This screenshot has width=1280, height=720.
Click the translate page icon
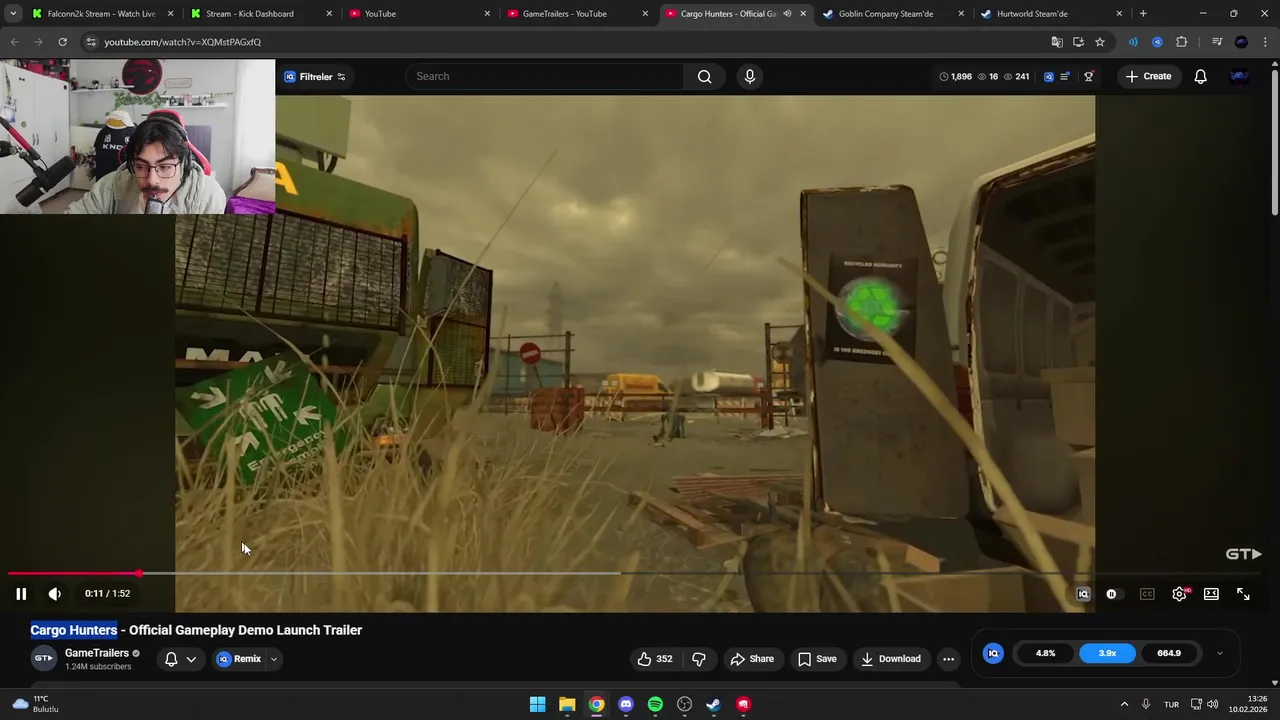(1057, 42)
